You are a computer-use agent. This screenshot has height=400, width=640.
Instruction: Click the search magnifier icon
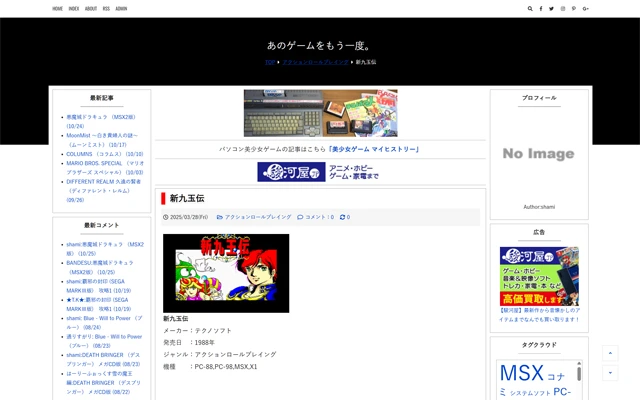pyautogui.click(x=530, y=8)
